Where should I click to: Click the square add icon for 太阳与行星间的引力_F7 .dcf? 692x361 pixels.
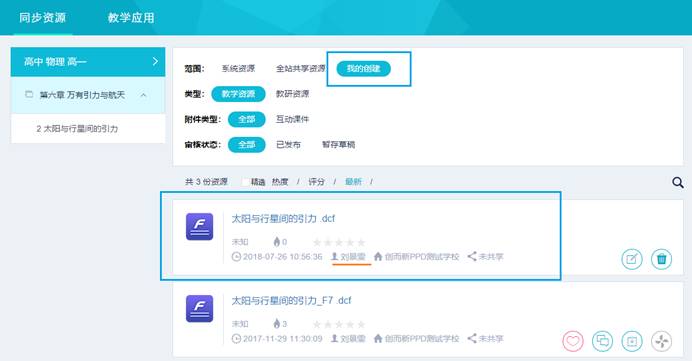(632, 341)
